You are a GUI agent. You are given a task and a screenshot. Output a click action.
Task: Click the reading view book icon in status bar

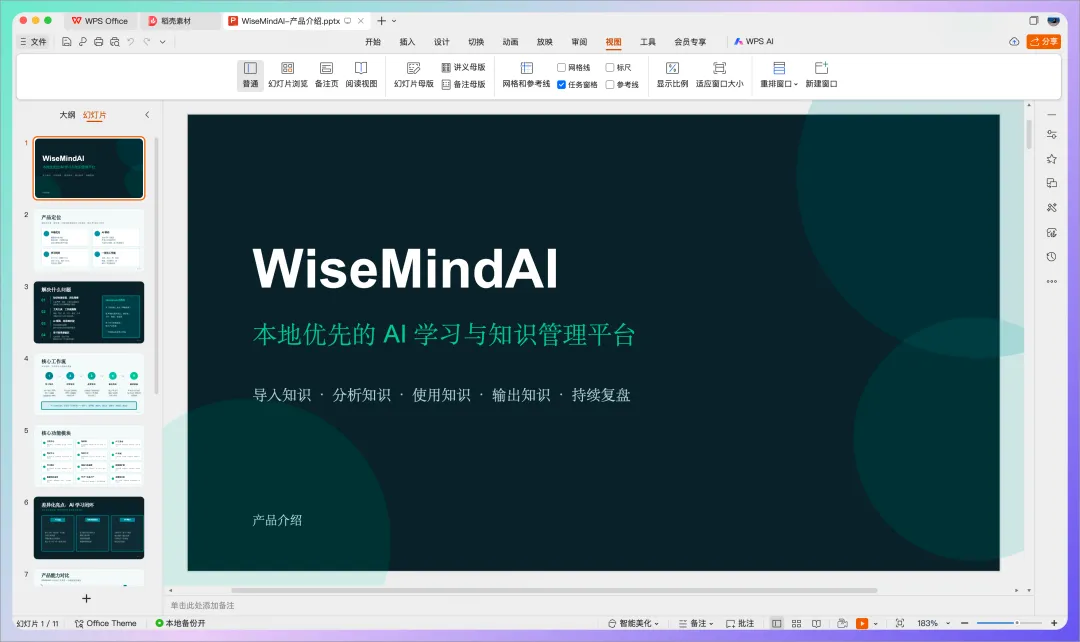point(816,623)
